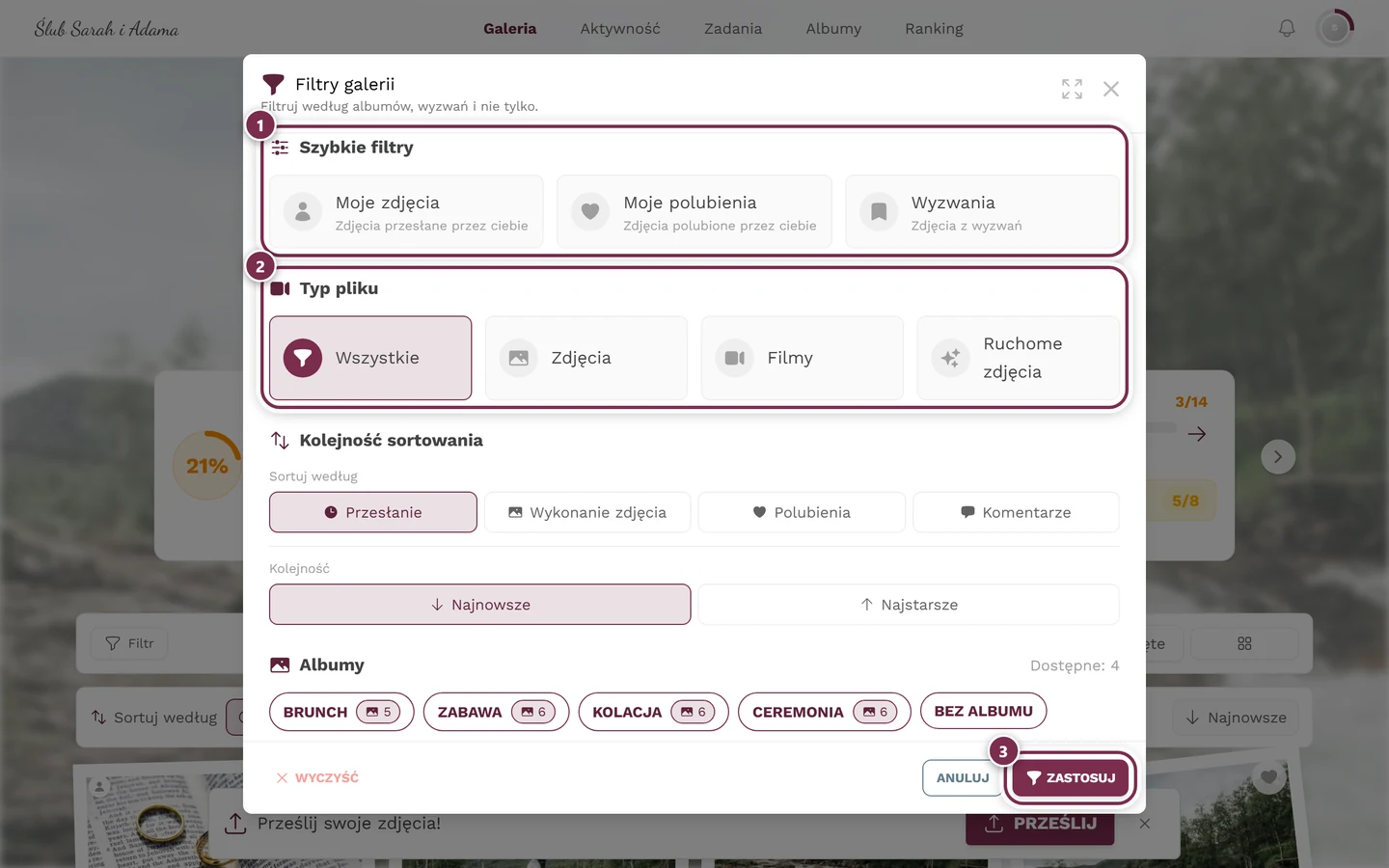Expand the filter dialog to fullscreen
The height and width of the screenshot is (868, 1389).
(x=1072, y=89)
